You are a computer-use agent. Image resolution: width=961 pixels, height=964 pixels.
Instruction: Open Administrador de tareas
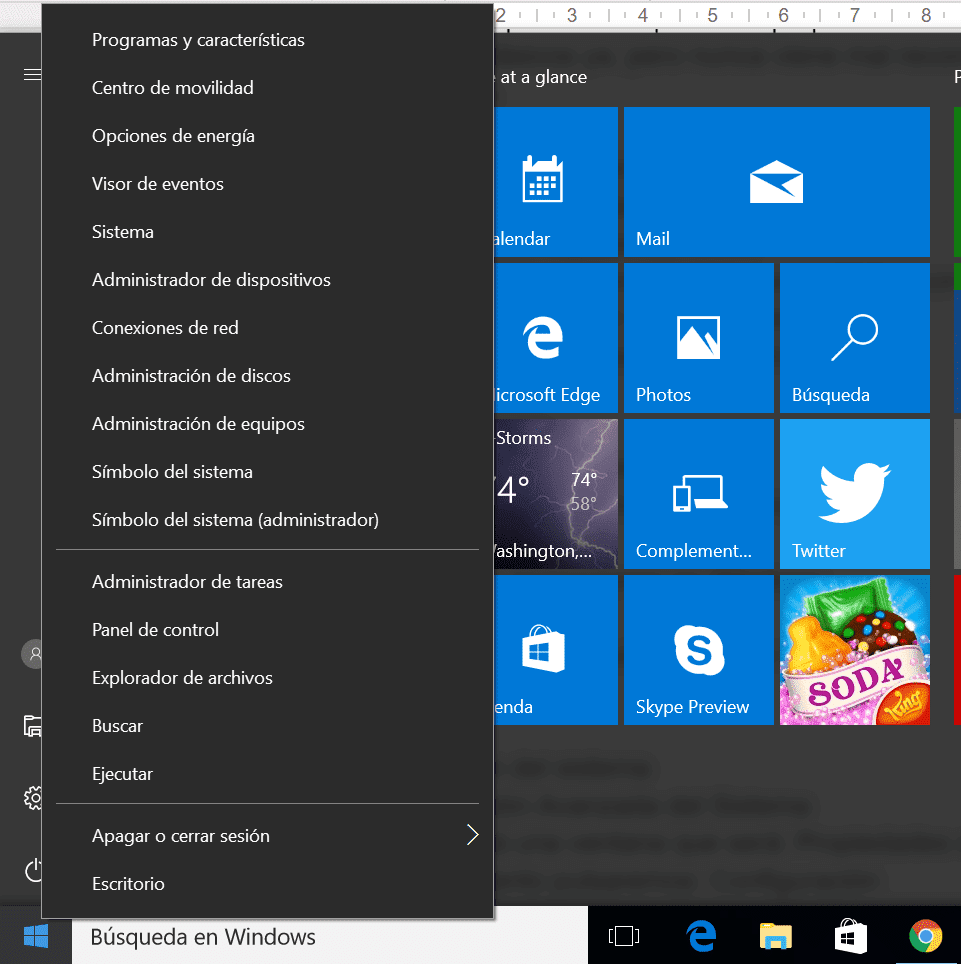pos(267,582)
